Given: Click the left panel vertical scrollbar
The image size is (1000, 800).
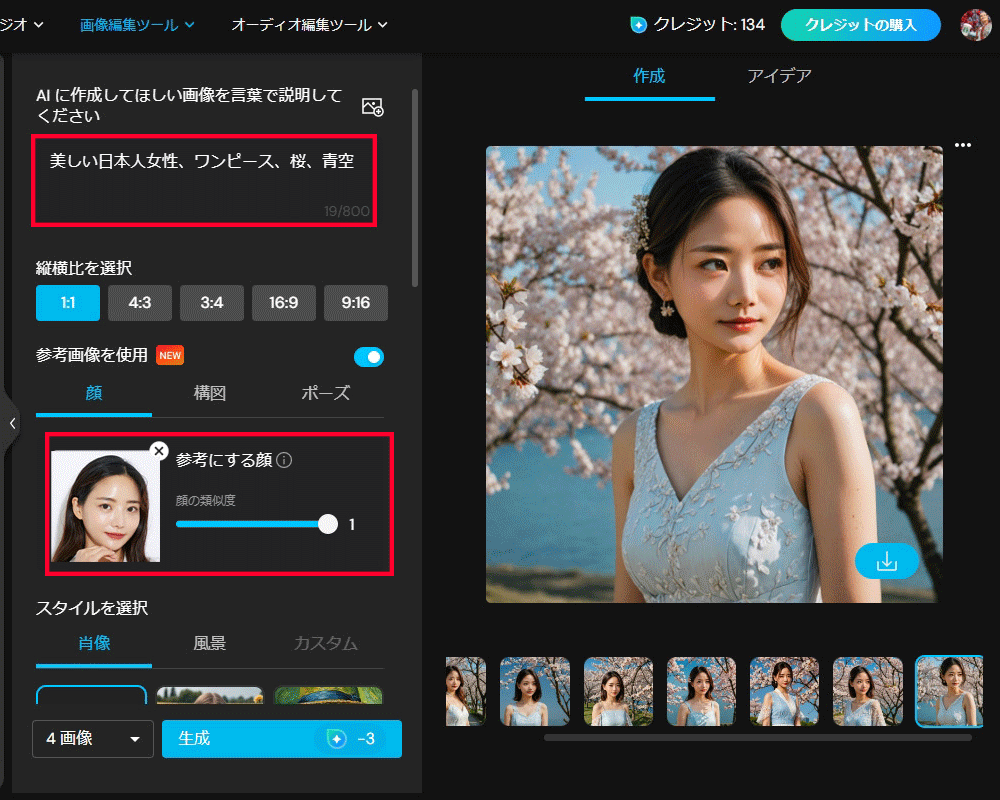Looking at the screenshot, I should [415, 188].
